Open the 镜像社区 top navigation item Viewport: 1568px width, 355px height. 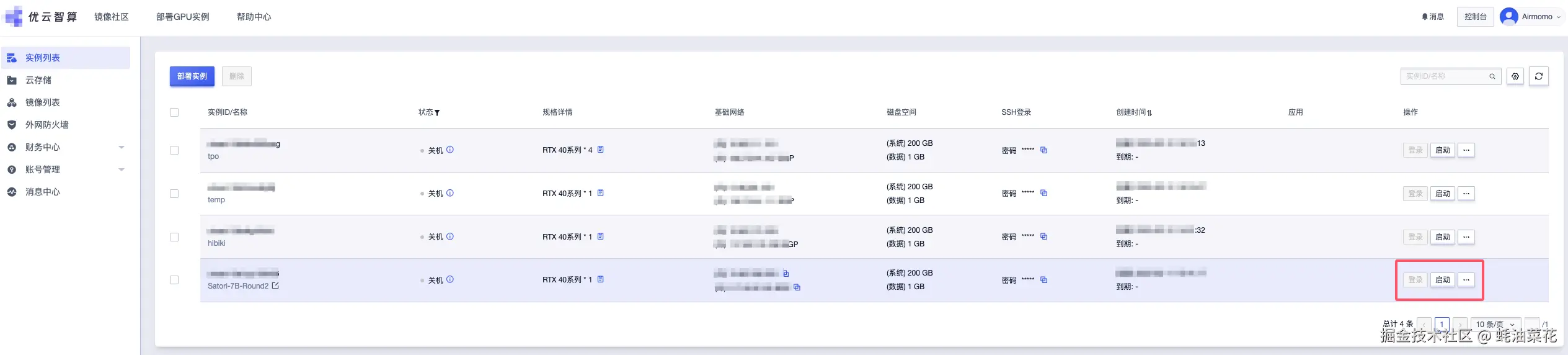112,17
